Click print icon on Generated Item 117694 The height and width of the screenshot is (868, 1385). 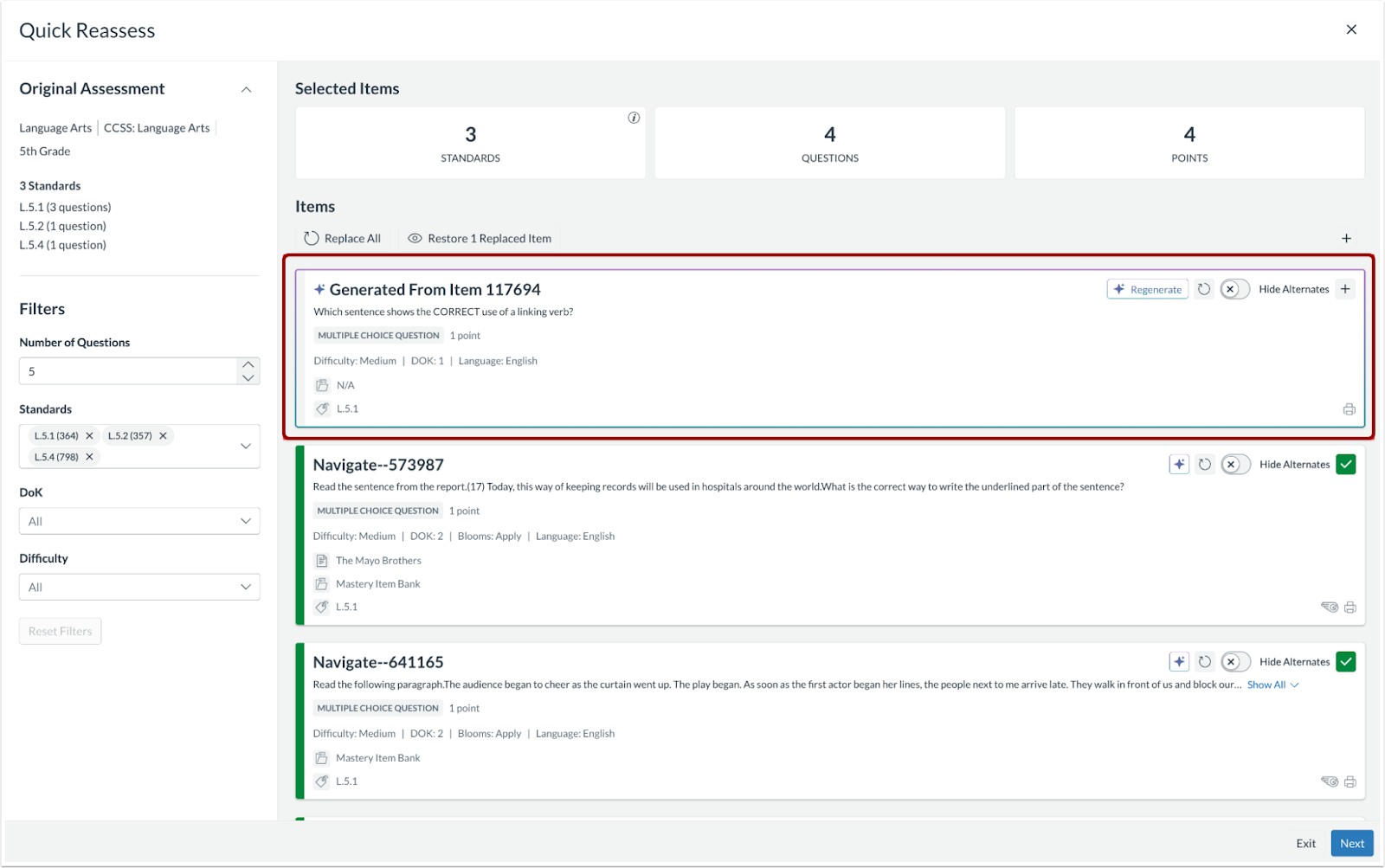coord(1349,409)
